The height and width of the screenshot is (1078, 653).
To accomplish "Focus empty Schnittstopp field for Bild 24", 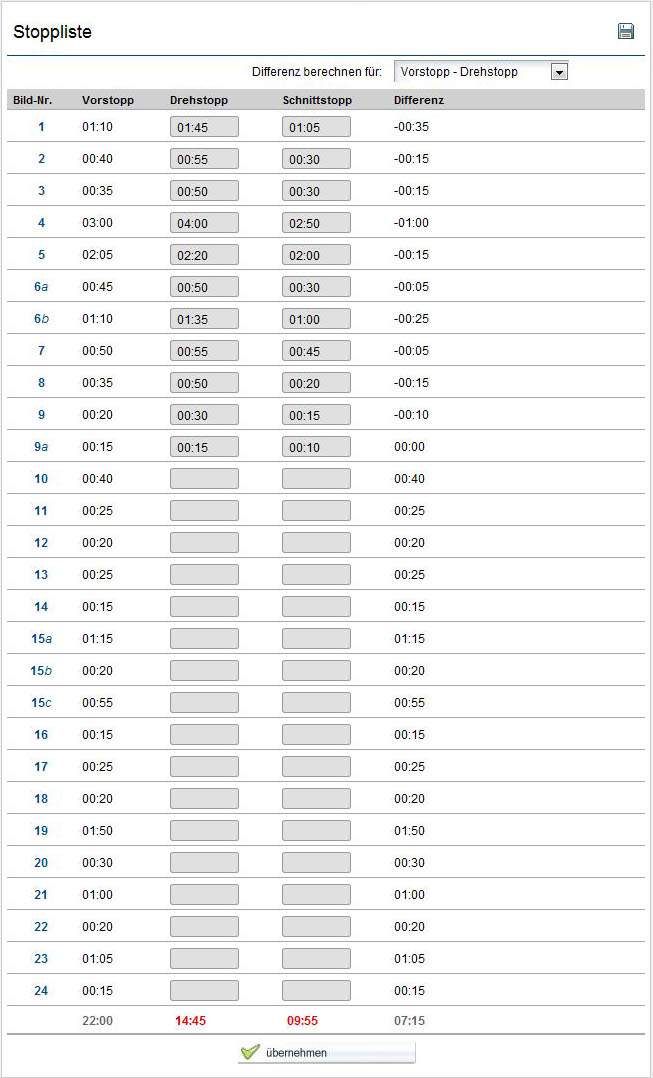I will pyautogui.click(x=316, y=991).
